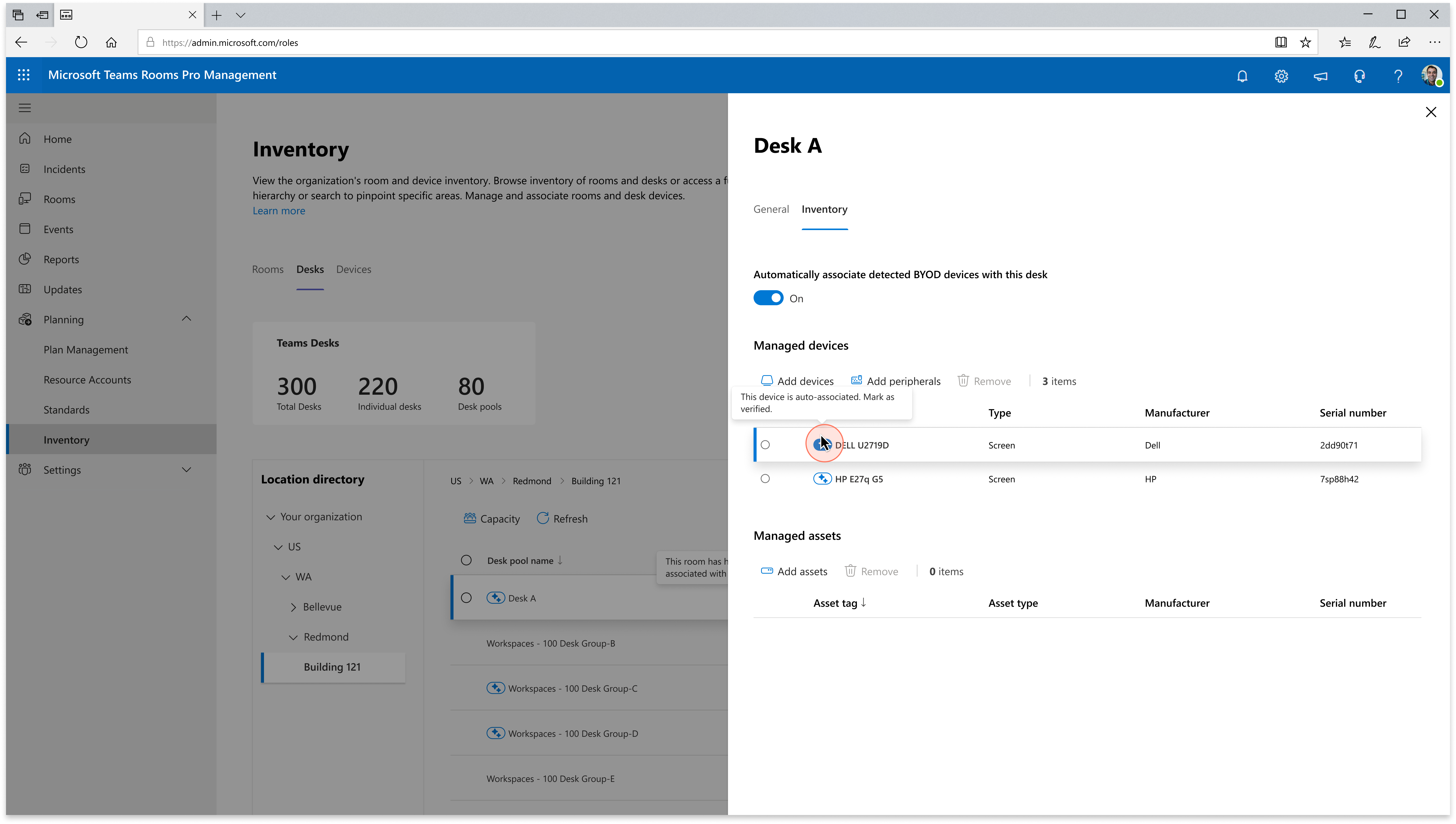This screenshot has width=1456, height=824.
Task: Collapse the WA tree node
Action: pyautogui.click(x=285, y=577)
